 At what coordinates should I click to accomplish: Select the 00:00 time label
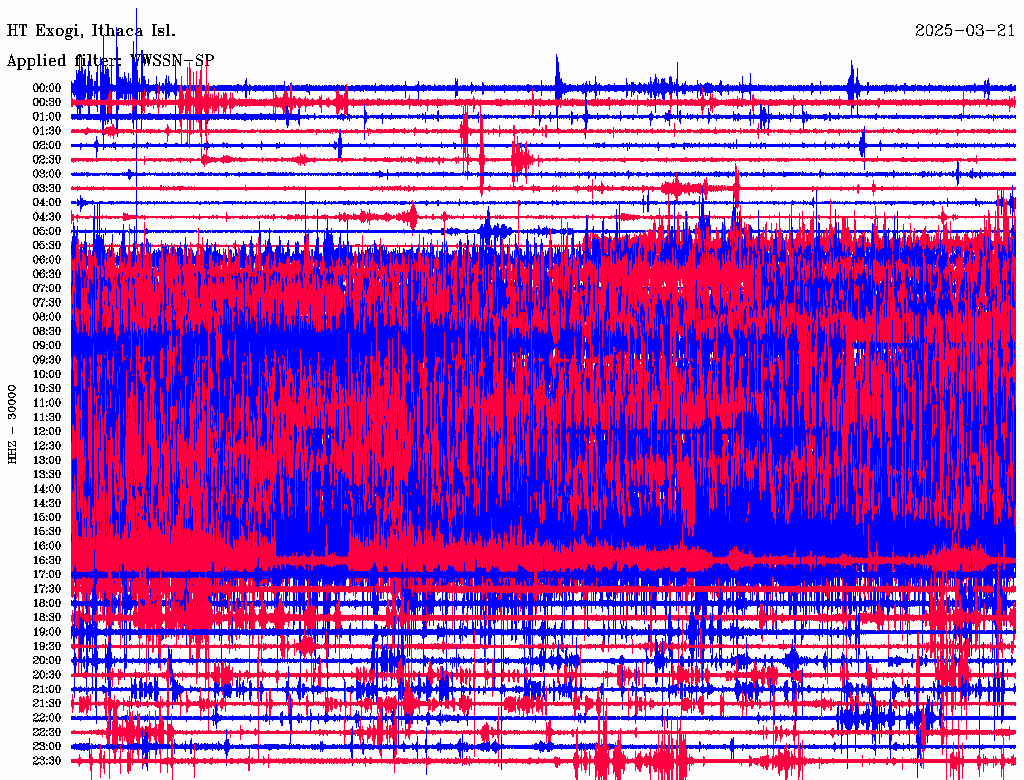(x=47, y=88)
